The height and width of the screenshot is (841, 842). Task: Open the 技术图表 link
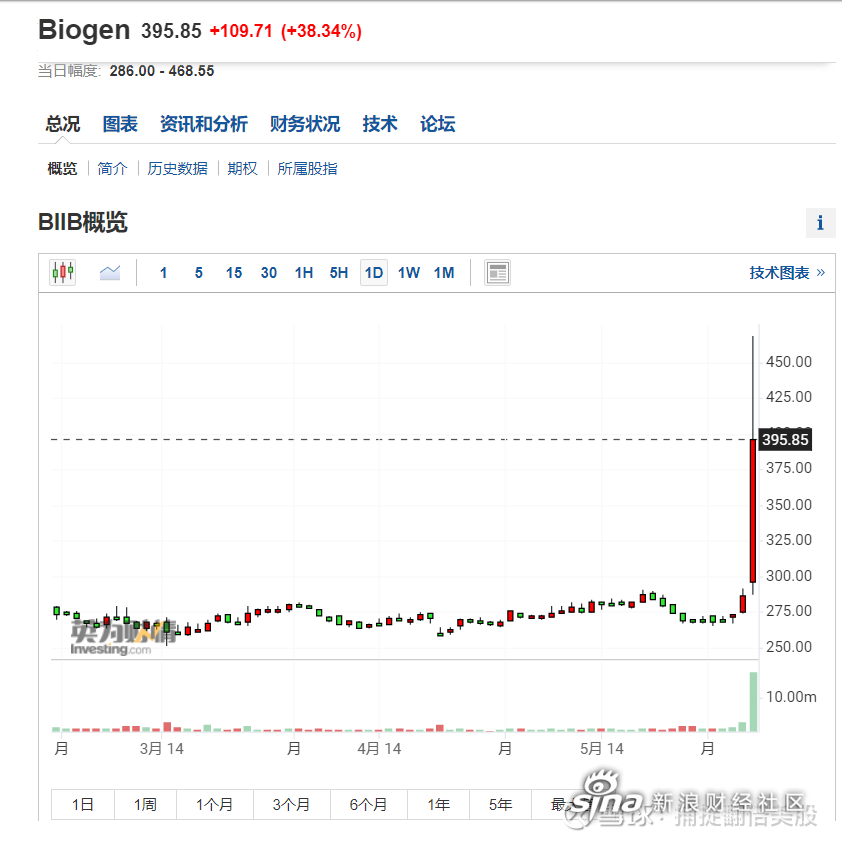[x=787, y=273]
